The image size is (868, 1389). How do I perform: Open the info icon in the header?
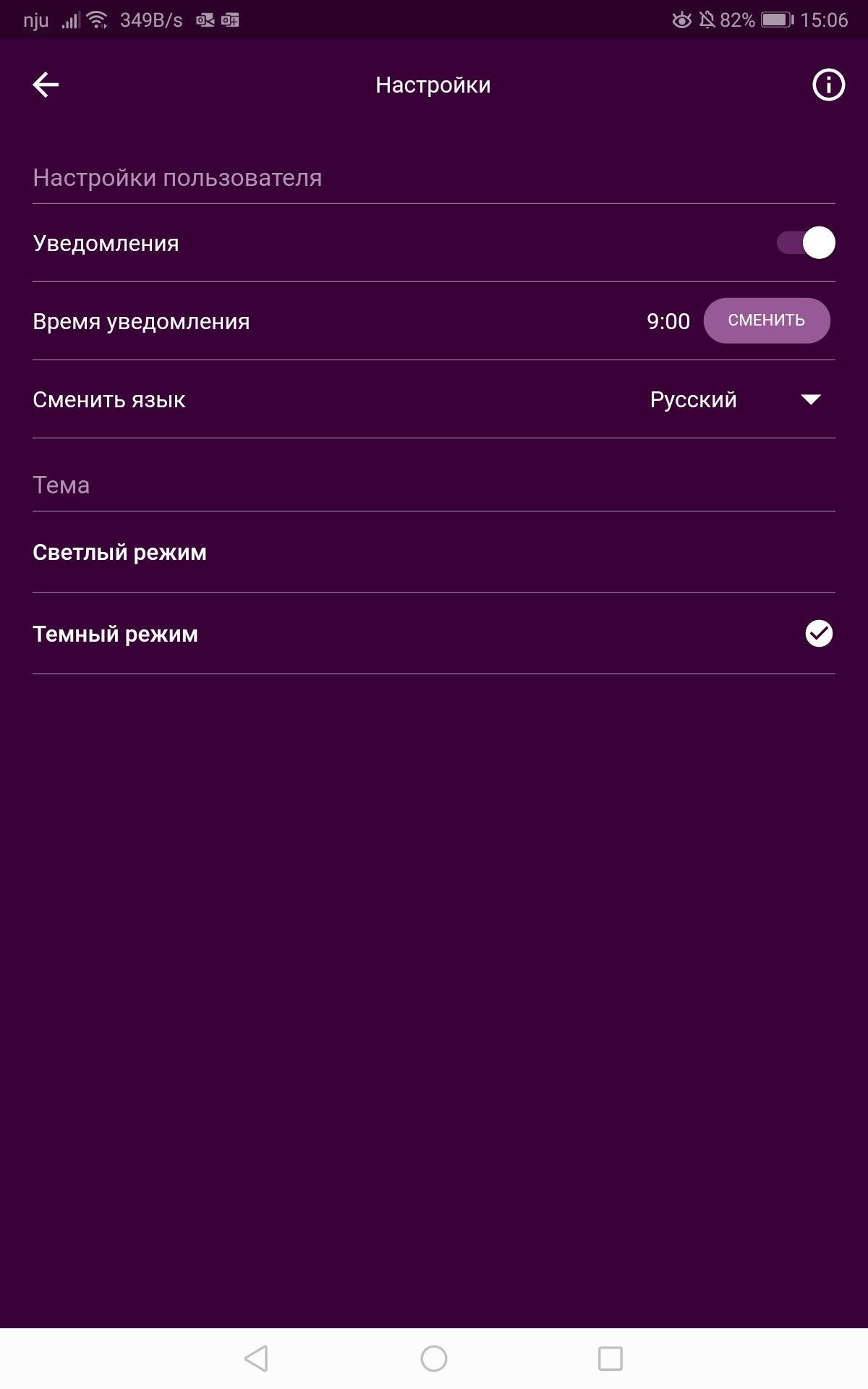point(828,85)
